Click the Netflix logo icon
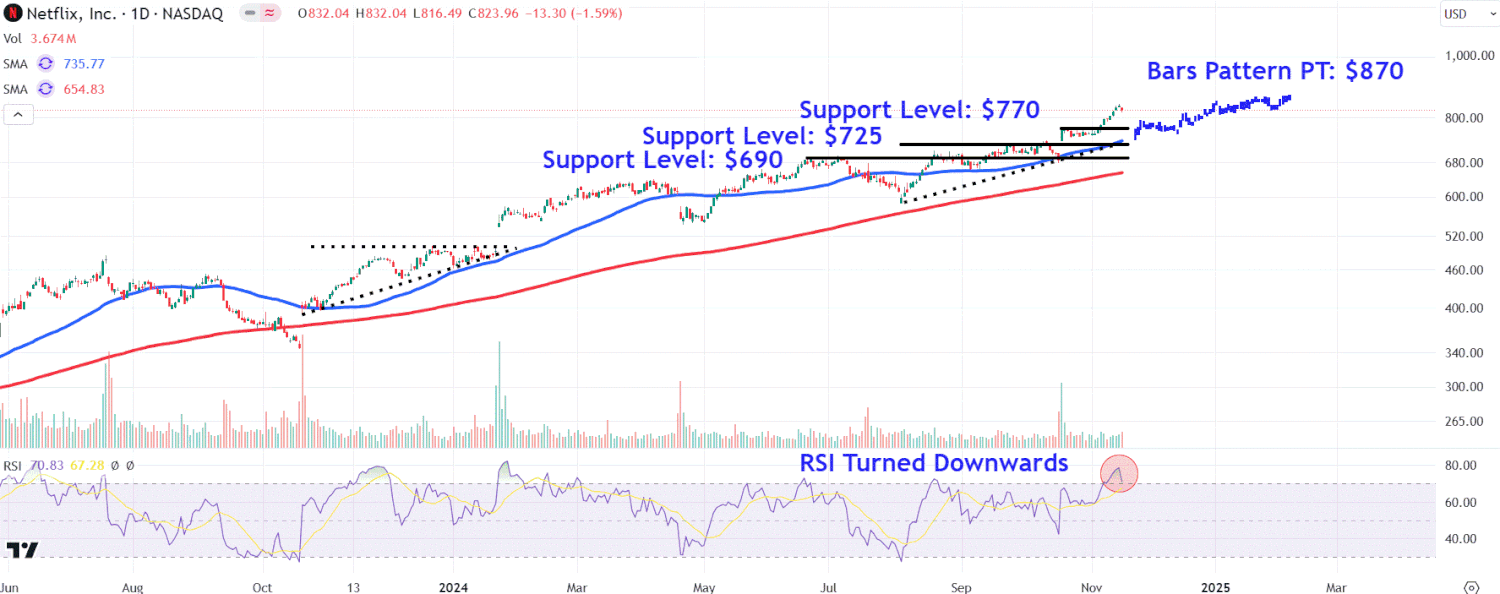The width and height of the screenshot is (1500, 594). click(14, 13)
